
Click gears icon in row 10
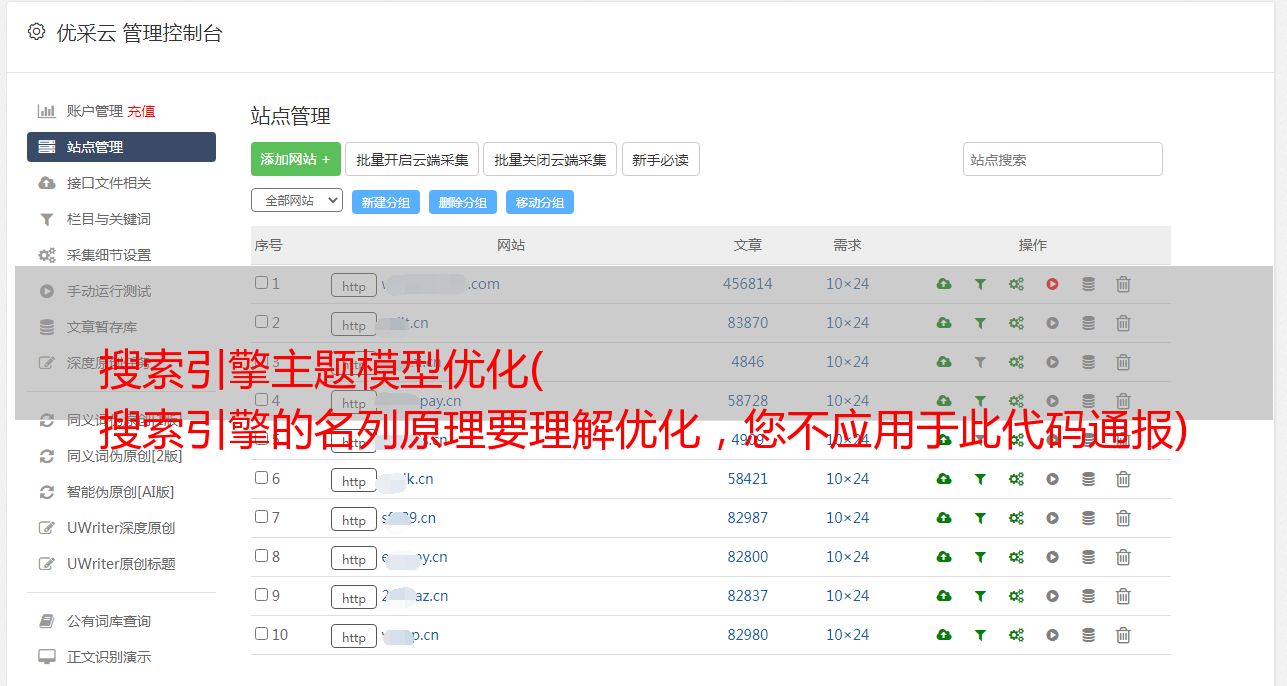click(1016, 635)
